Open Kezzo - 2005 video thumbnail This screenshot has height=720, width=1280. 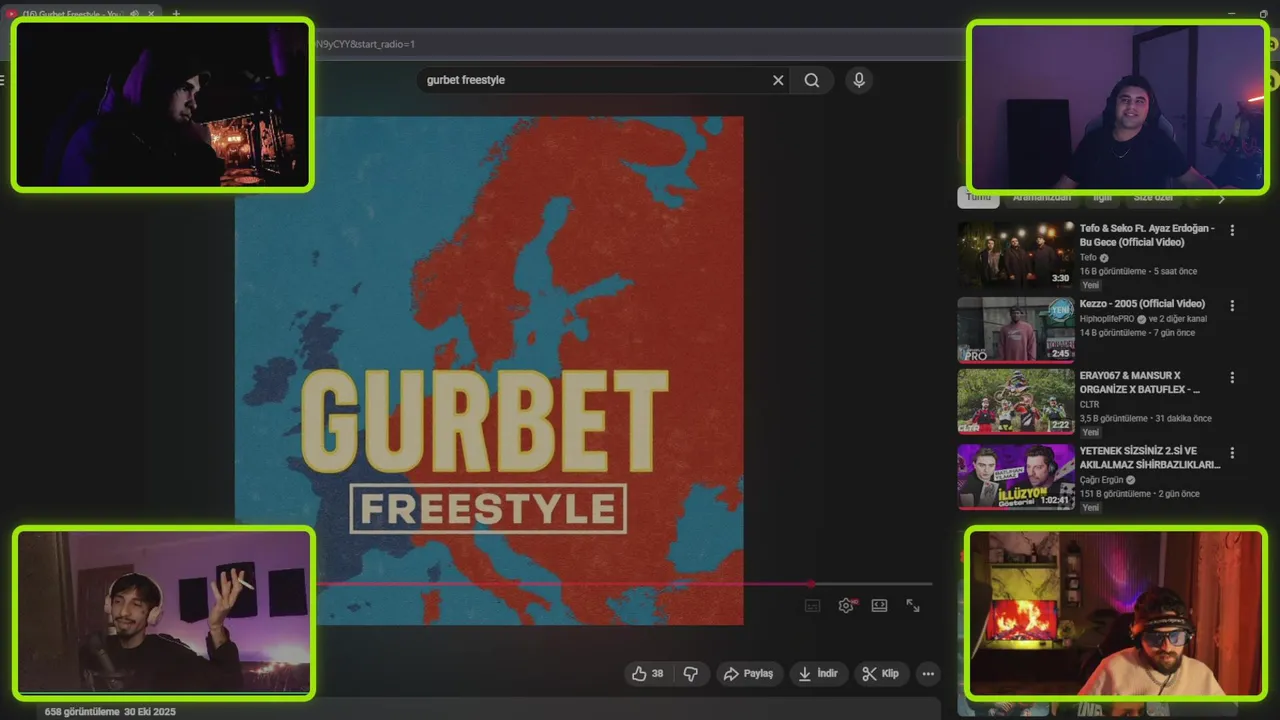tap(1016, 329)
